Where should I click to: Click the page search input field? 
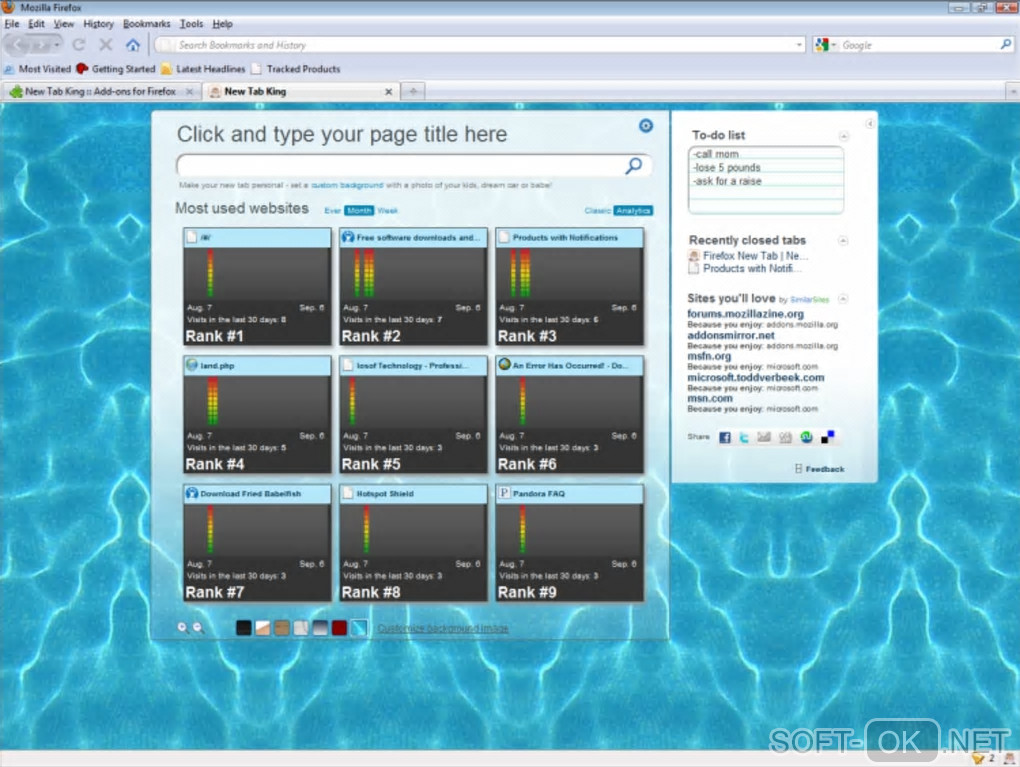pos(400,166)
